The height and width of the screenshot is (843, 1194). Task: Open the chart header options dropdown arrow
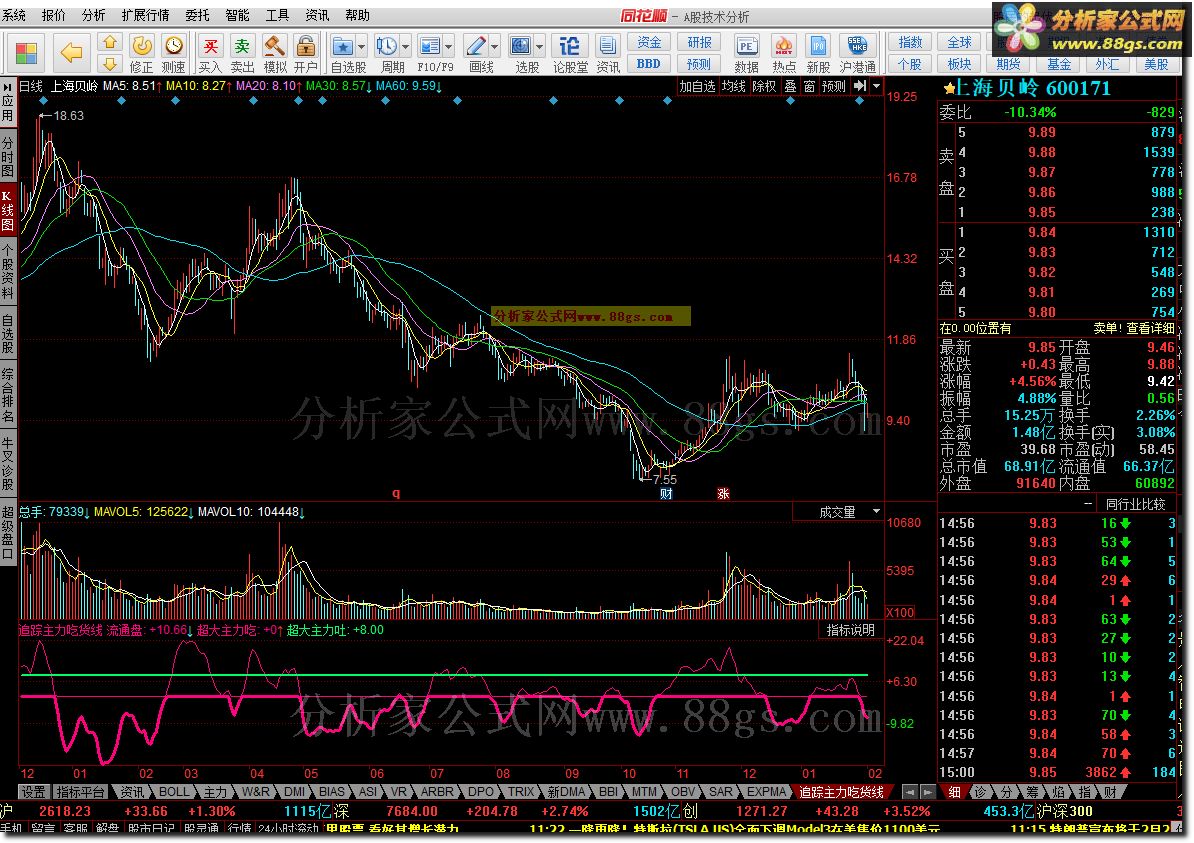click(876, 86)
